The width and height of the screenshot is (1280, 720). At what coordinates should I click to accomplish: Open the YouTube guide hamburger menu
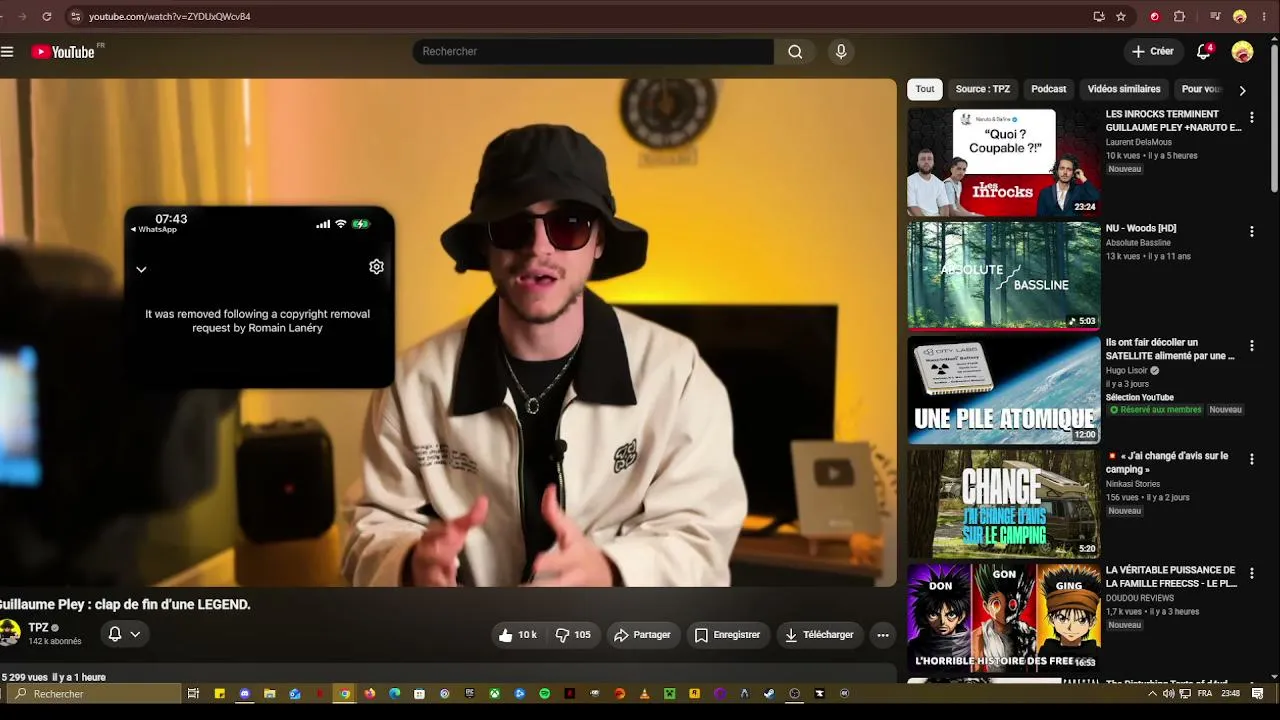point(7,52)
